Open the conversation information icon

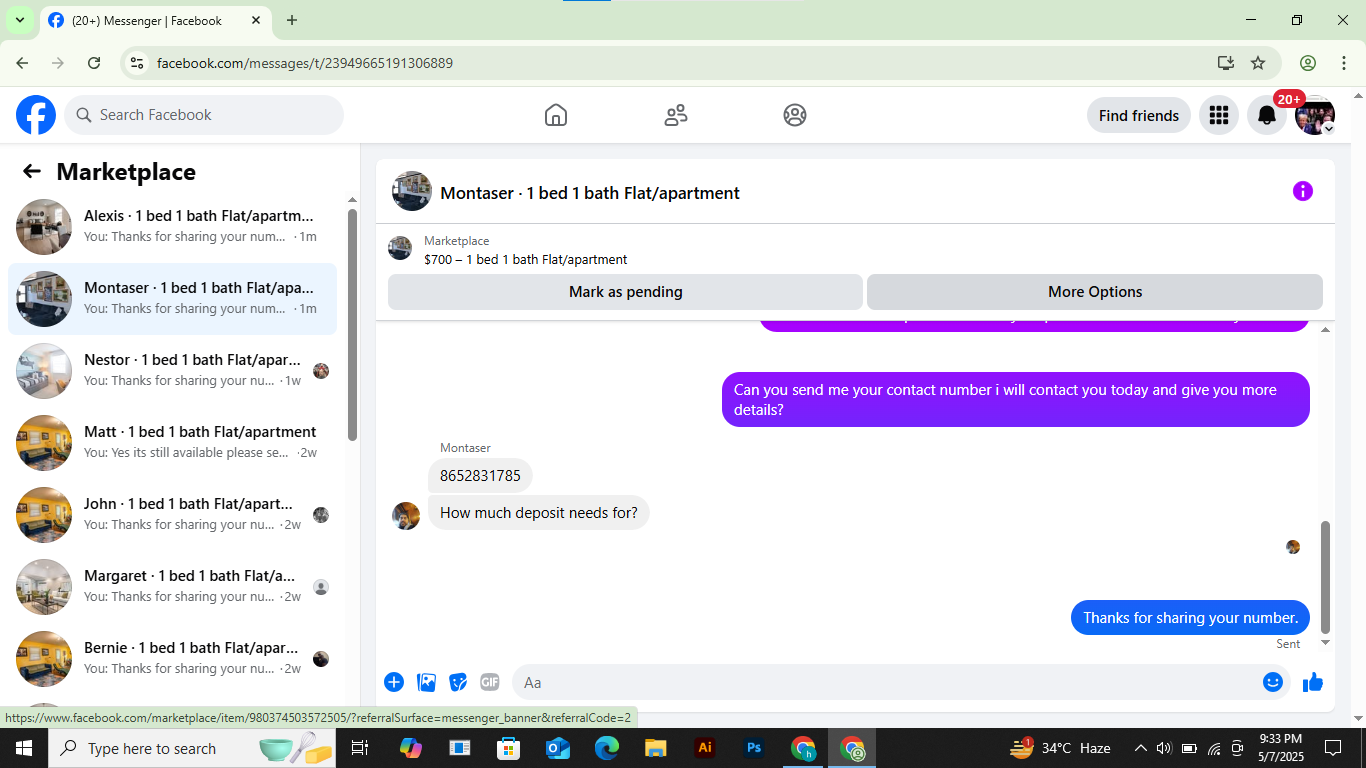(x=1302, y=191)
